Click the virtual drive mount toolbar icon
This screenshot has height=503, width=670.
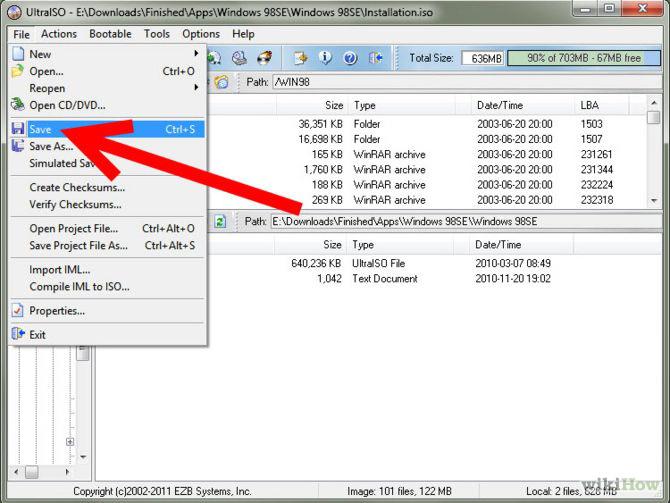tap(239, 58)
